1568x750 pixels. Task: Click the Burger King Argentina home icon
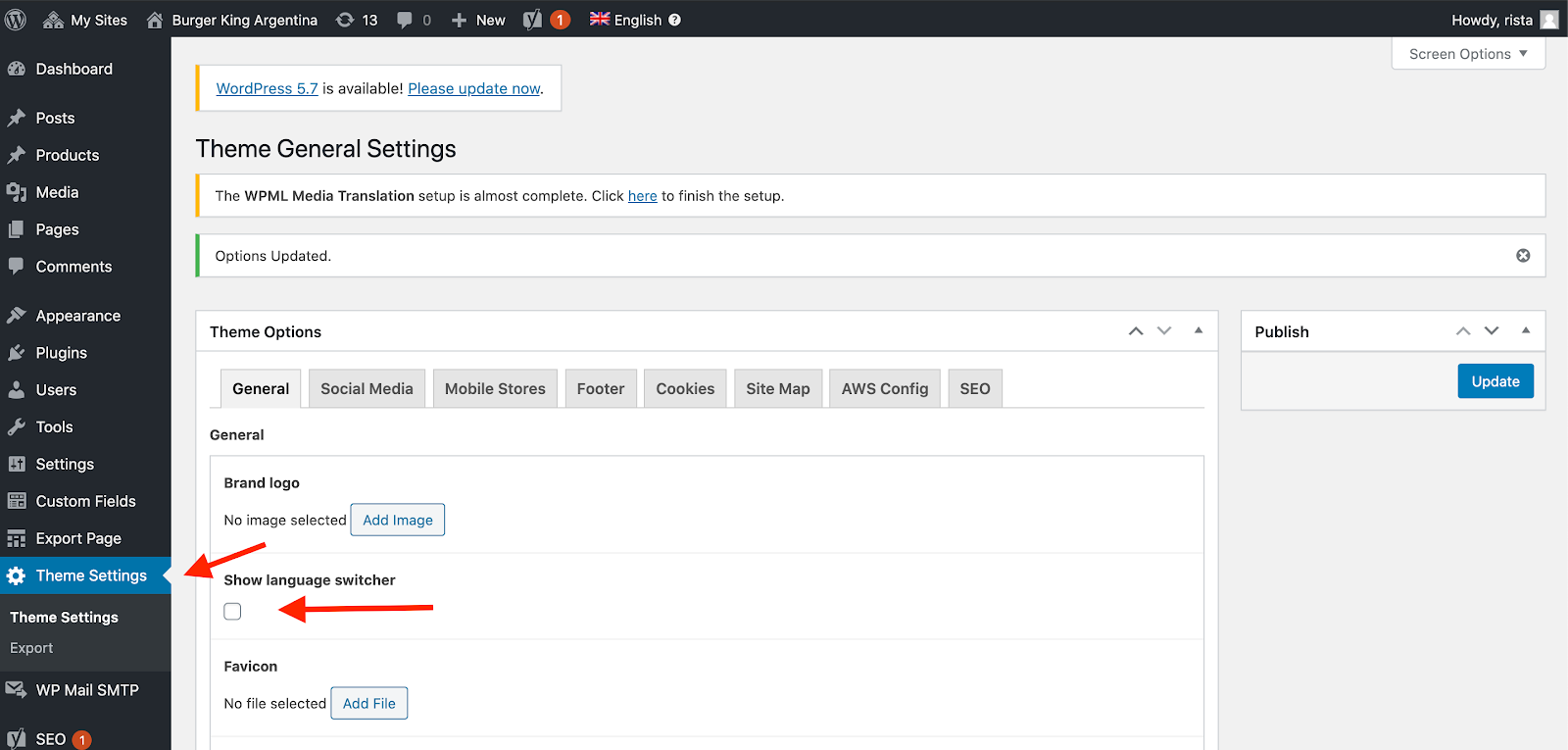tap(155, 20)
